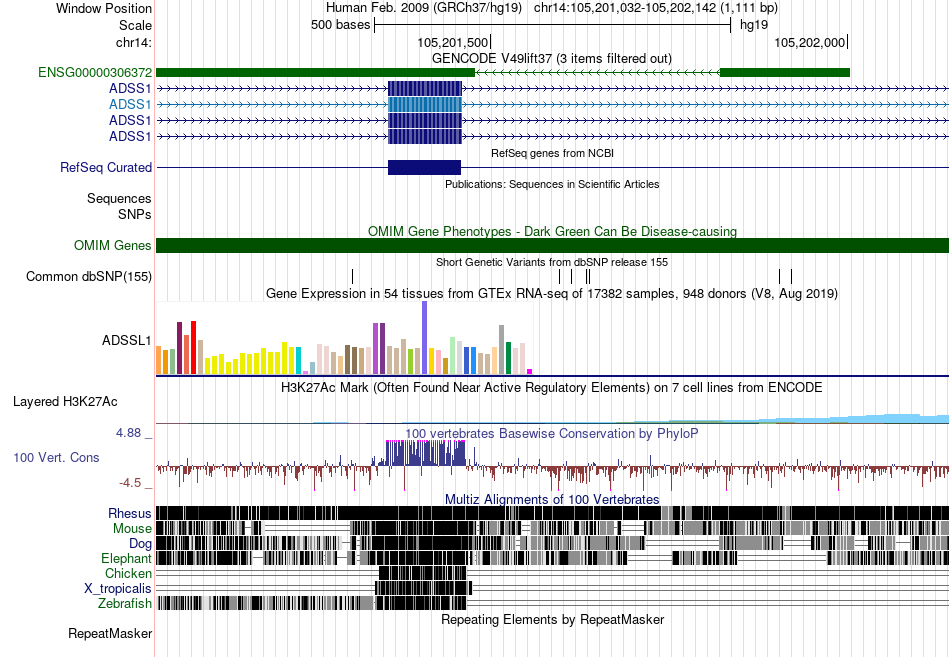Viewport: 950px width, 657px height.
Task: Click the 4.88 PhyloP upper scale value
Action: 128,433
